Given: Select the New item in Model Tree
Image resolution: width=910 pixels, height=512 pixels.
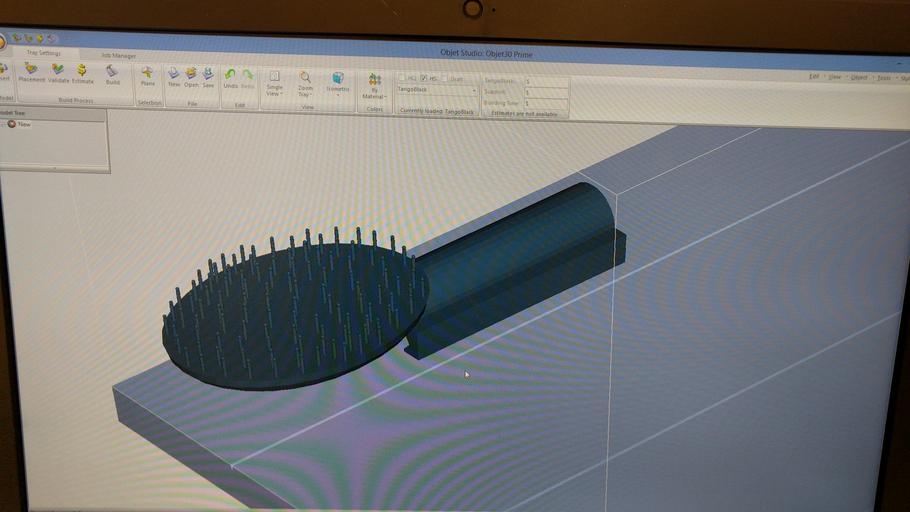Looking at the screenshot, I should click(24, 125).
